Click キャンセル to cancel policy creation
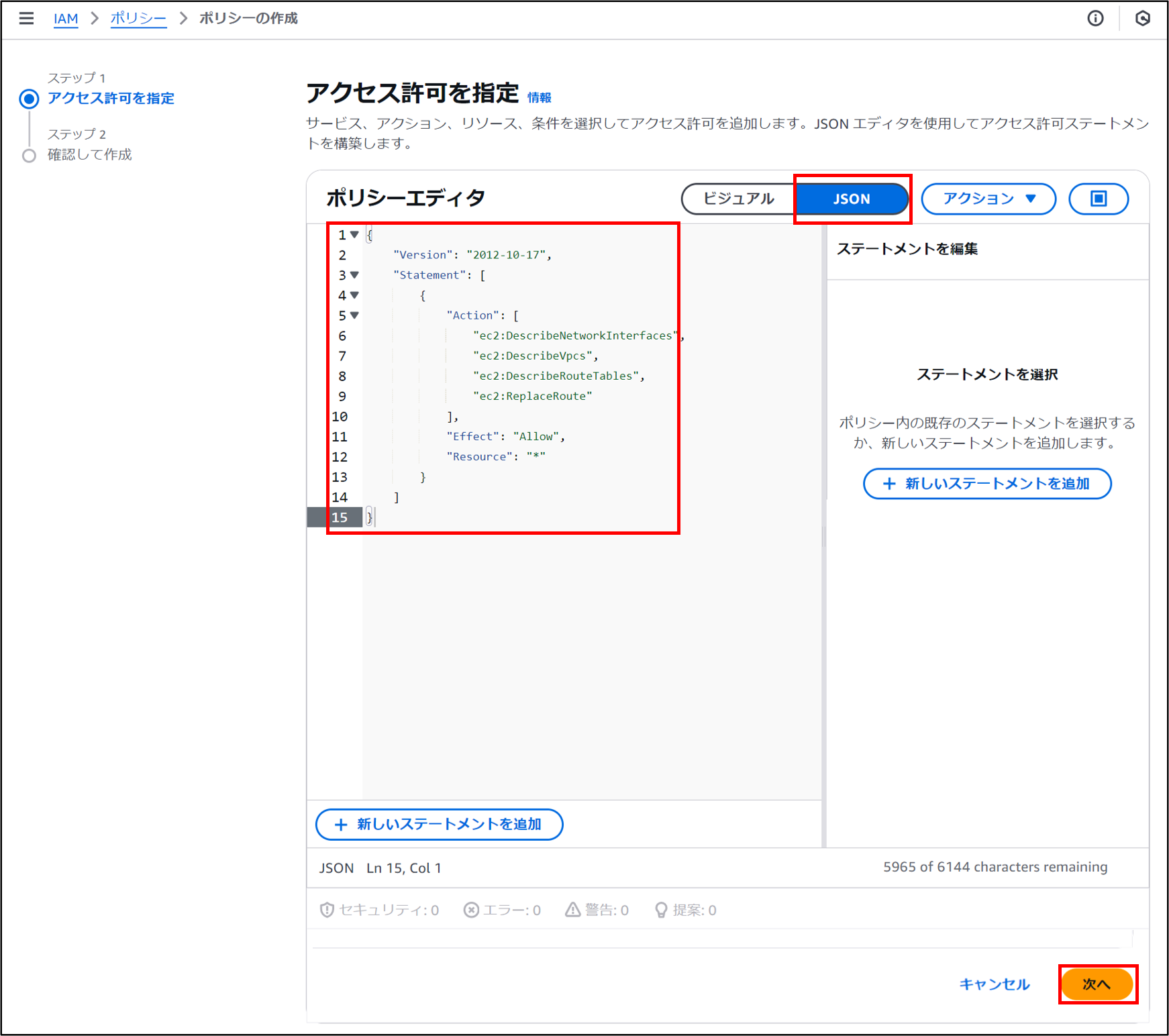1169x1036 pixels. pos(994,984)
